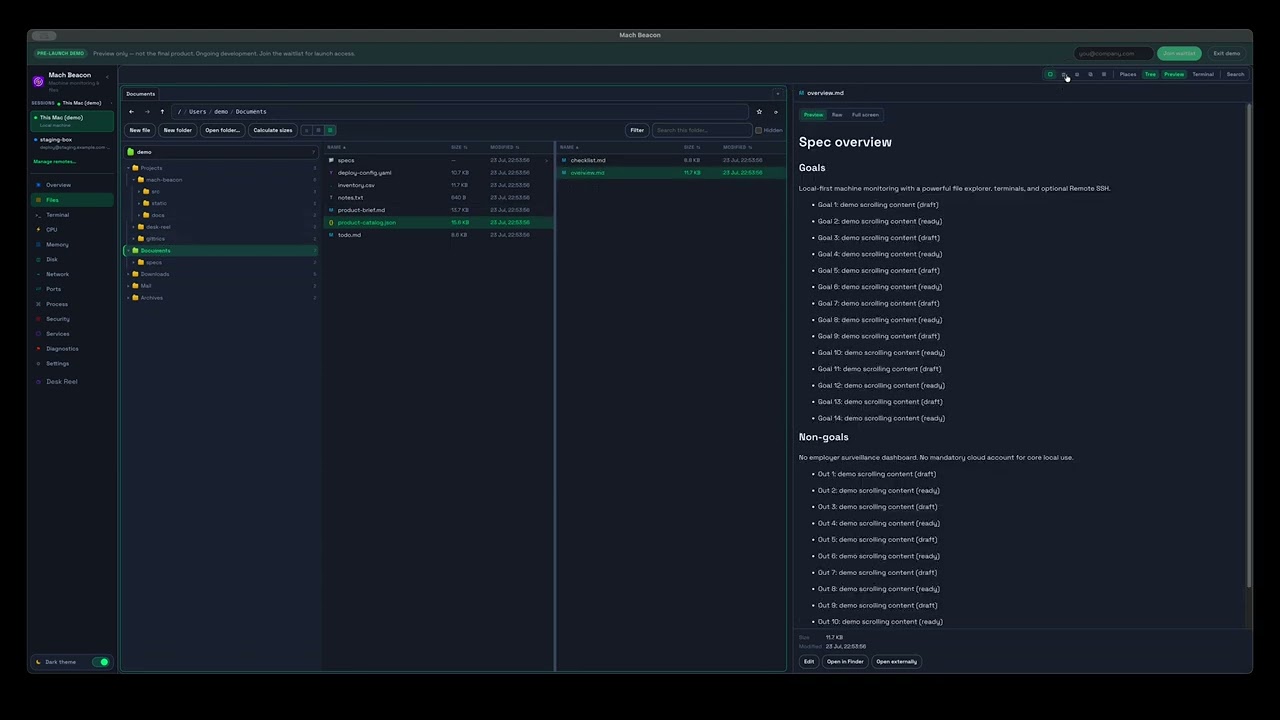Click the New folder button

coord(178,130)
